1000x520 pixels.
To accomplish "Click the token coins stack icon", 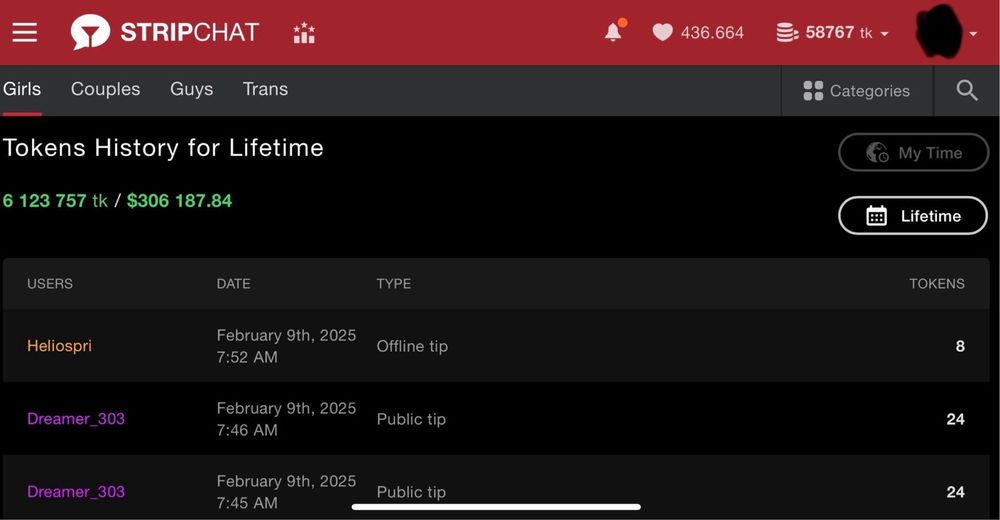I will click(x=787, y=33).
